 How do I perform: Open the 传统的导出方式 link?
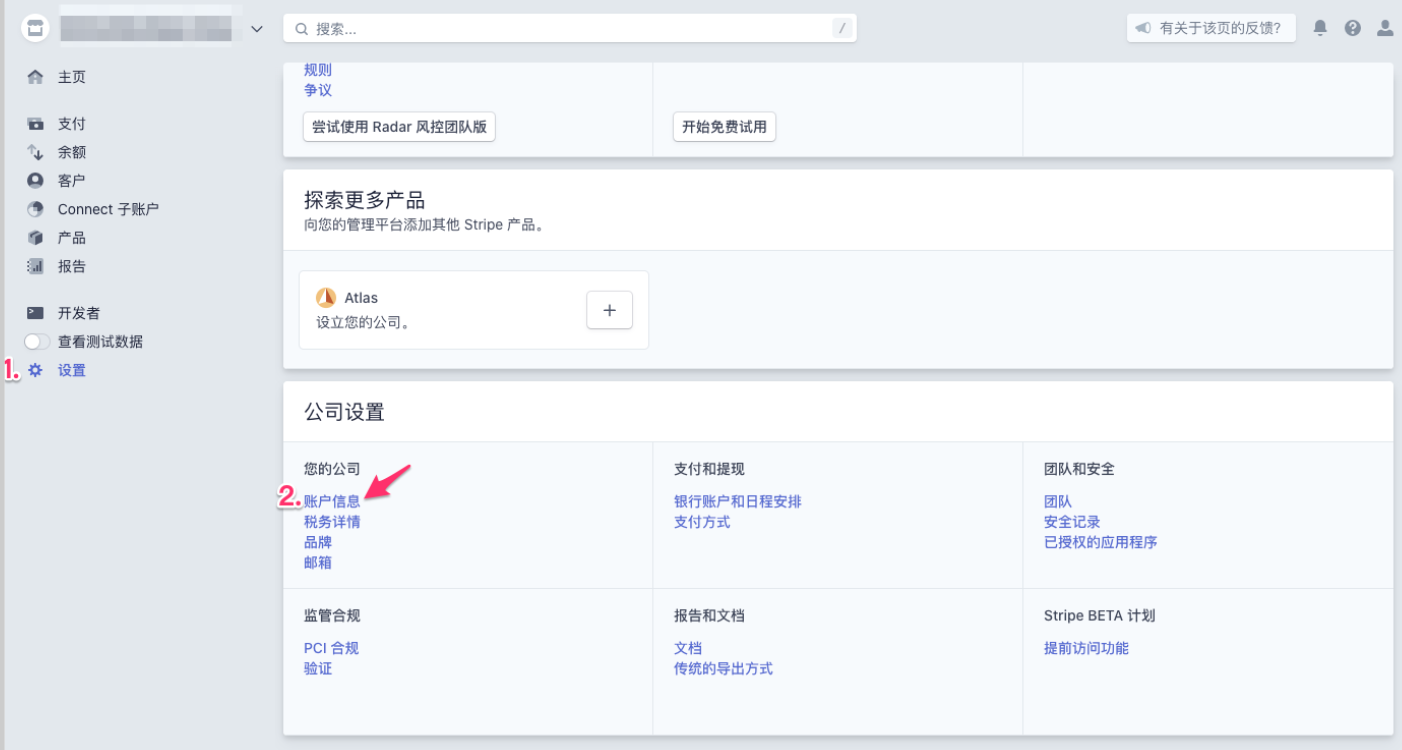coord(723,668)
